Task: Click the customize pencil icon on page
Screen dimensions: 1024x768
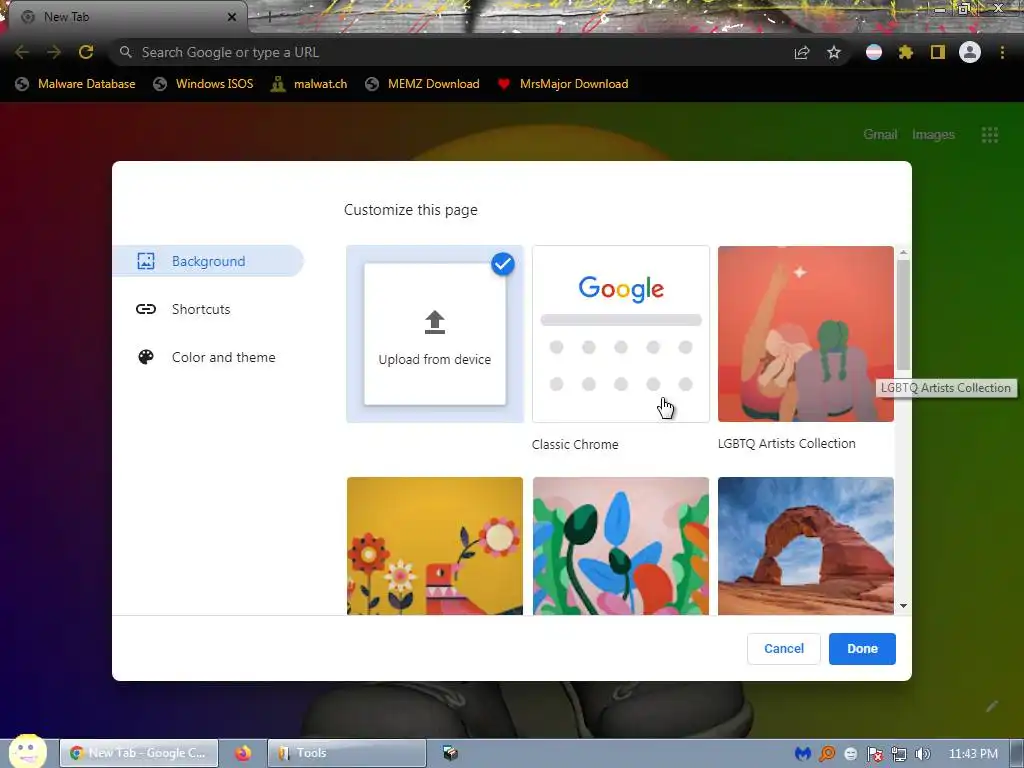Action: (x=992, y=706)
